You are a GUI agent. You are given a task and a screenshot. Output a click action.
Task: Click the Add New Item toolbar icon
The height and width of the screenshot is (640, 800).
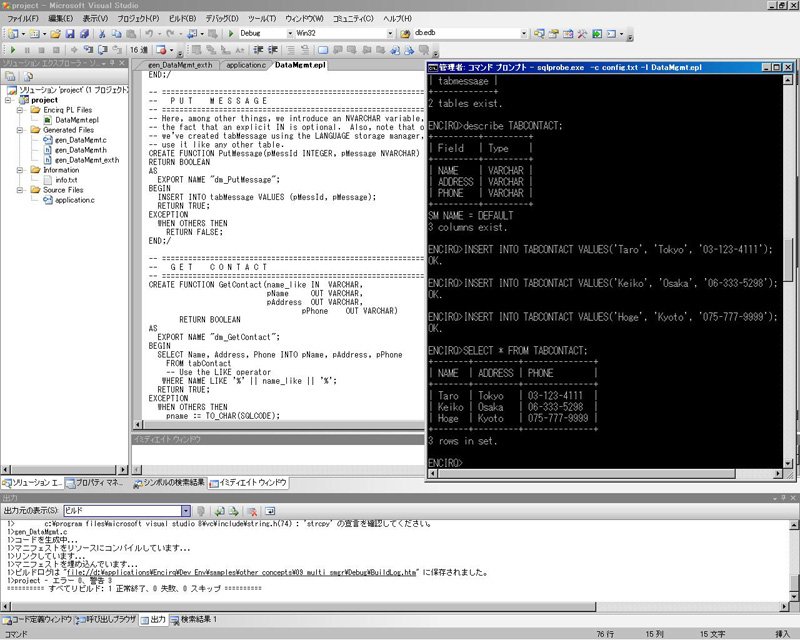[x=34, y=34]
